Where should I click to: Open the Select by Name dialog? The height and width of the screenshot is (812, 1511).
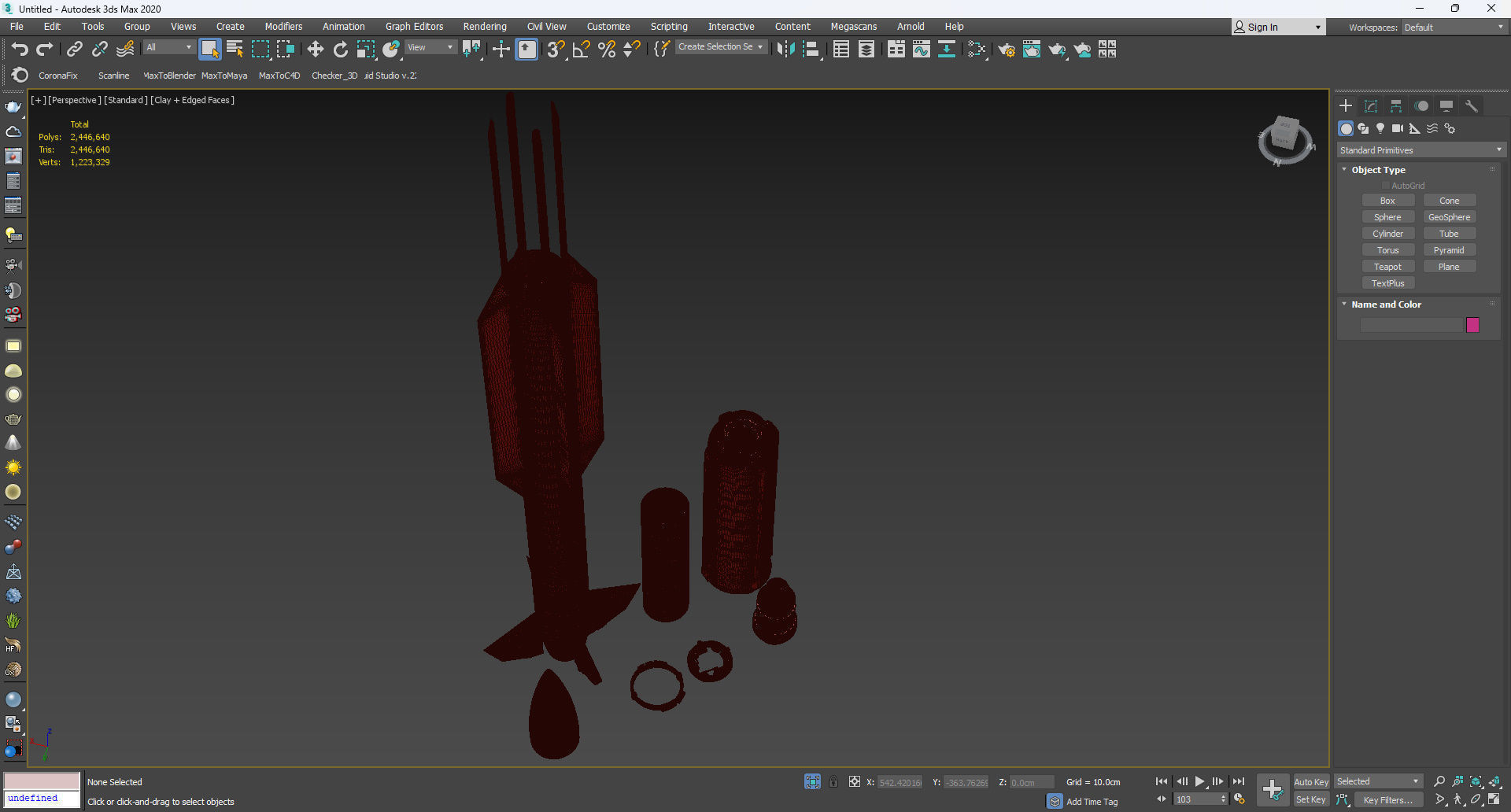235,50
